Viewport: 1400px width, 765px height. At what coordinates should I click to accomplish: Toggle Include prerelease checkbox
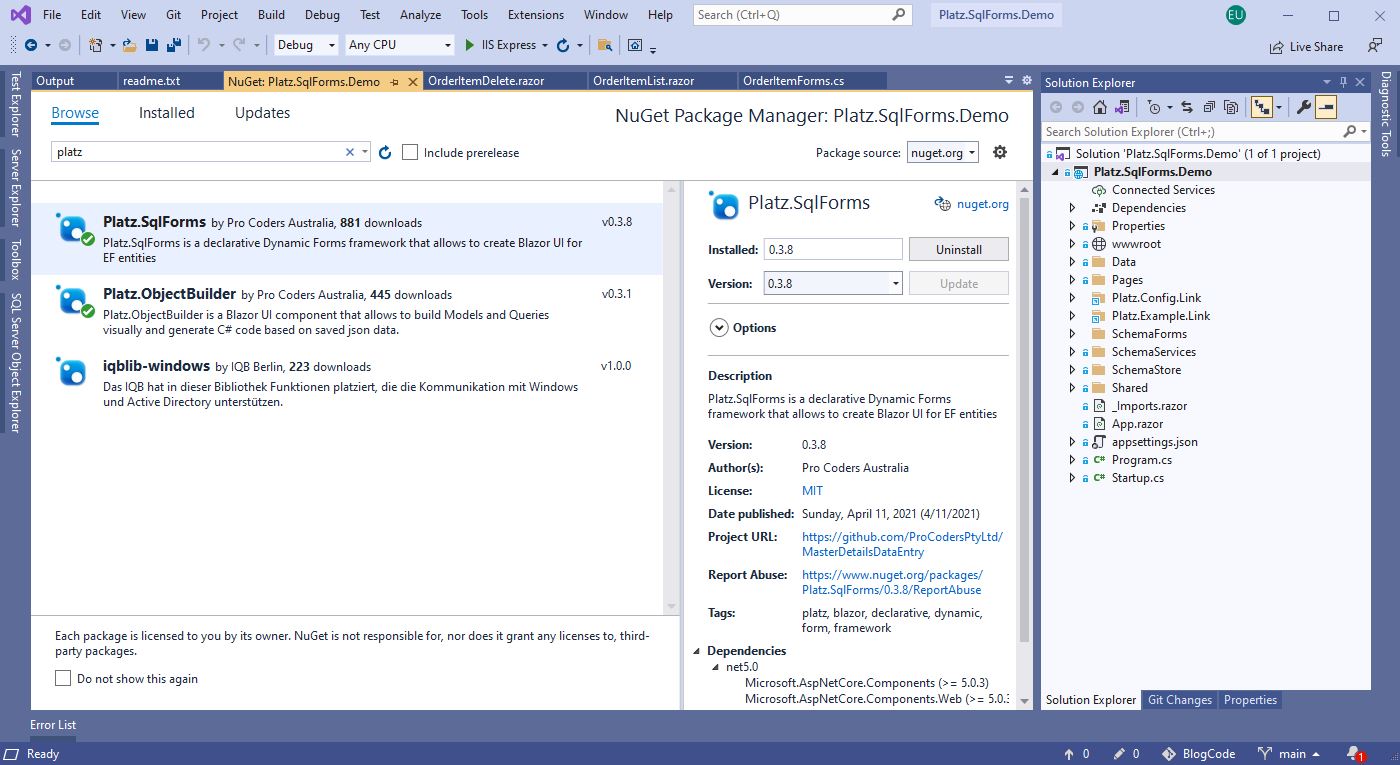pos(410,152)
